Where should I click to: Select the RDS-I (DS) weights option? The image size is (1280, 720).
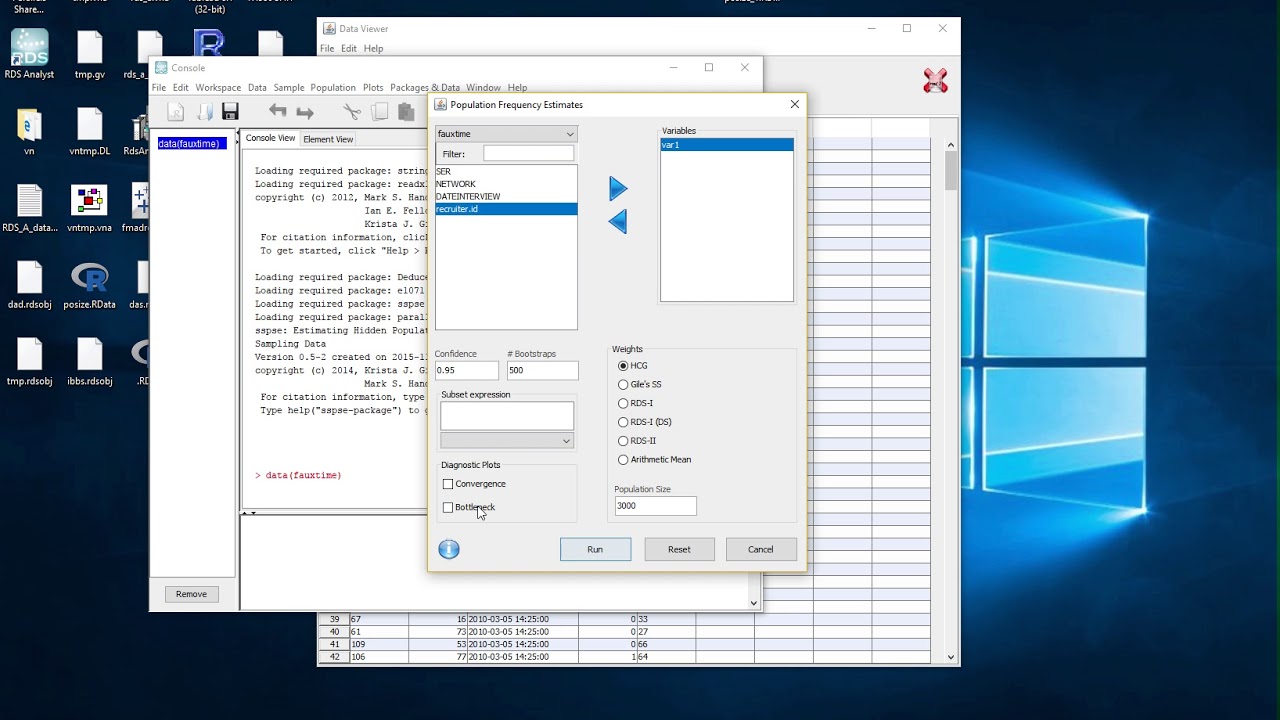pos(623,422)
